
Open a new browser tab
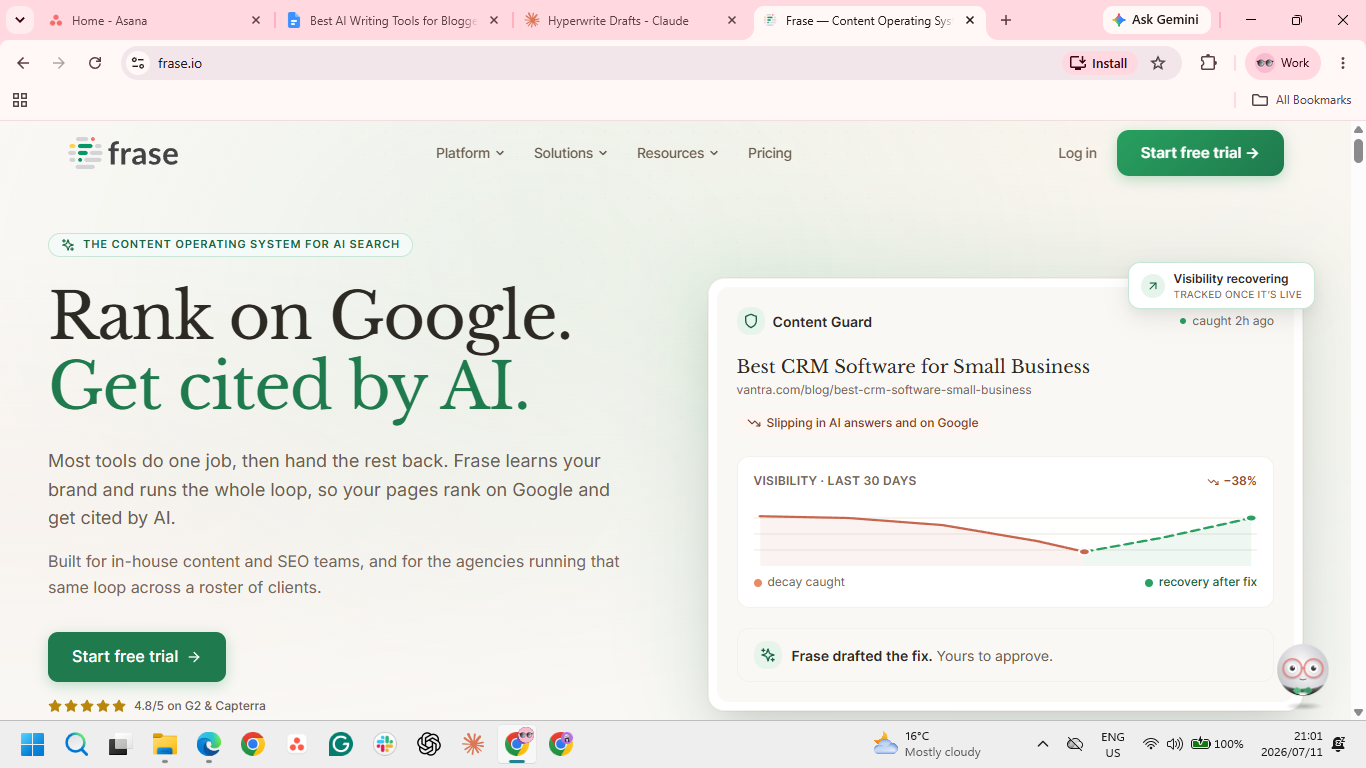click(1006, 20)
